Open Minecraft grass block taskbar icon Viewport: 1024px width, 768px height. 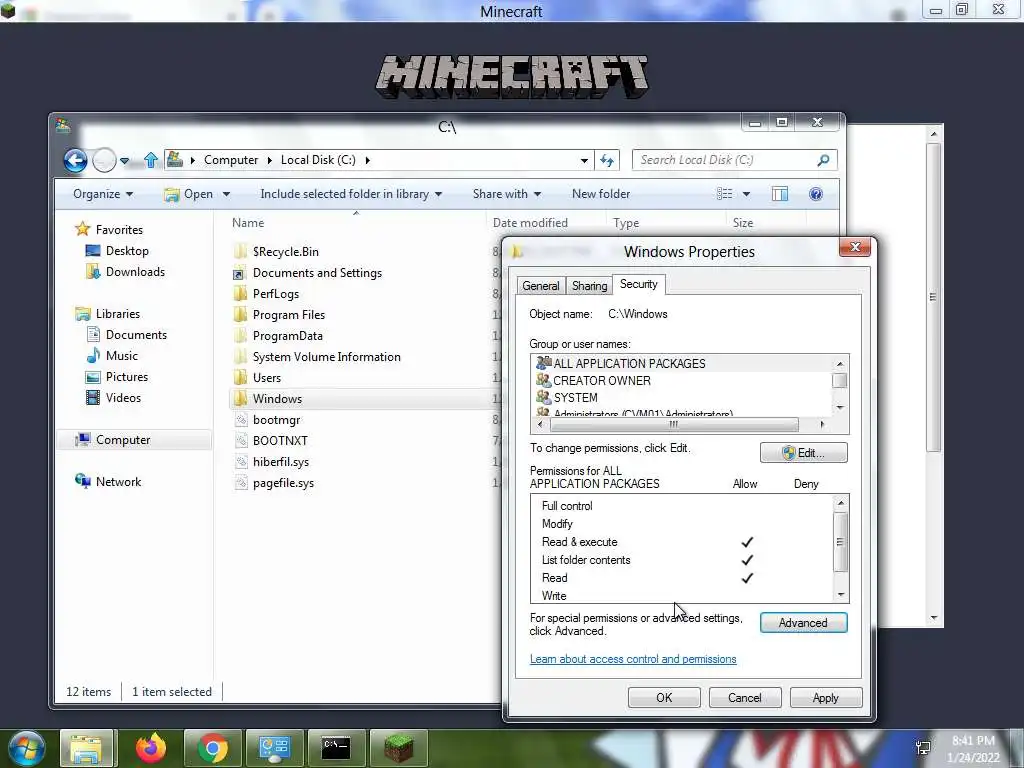pyautogui.click(x=398, y=748)
